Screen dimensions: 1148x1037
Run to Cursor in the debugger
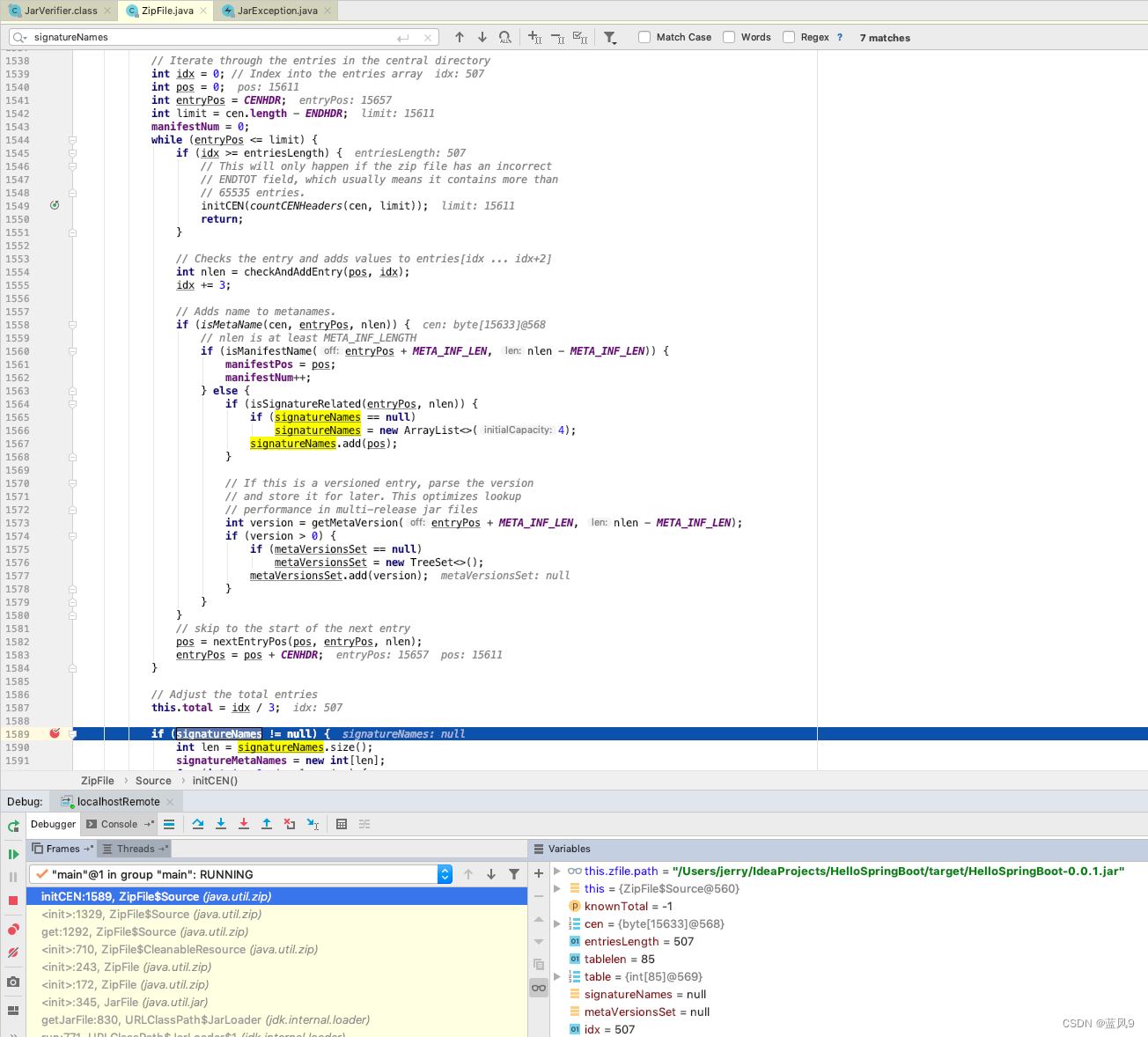[x=313, y=824]
